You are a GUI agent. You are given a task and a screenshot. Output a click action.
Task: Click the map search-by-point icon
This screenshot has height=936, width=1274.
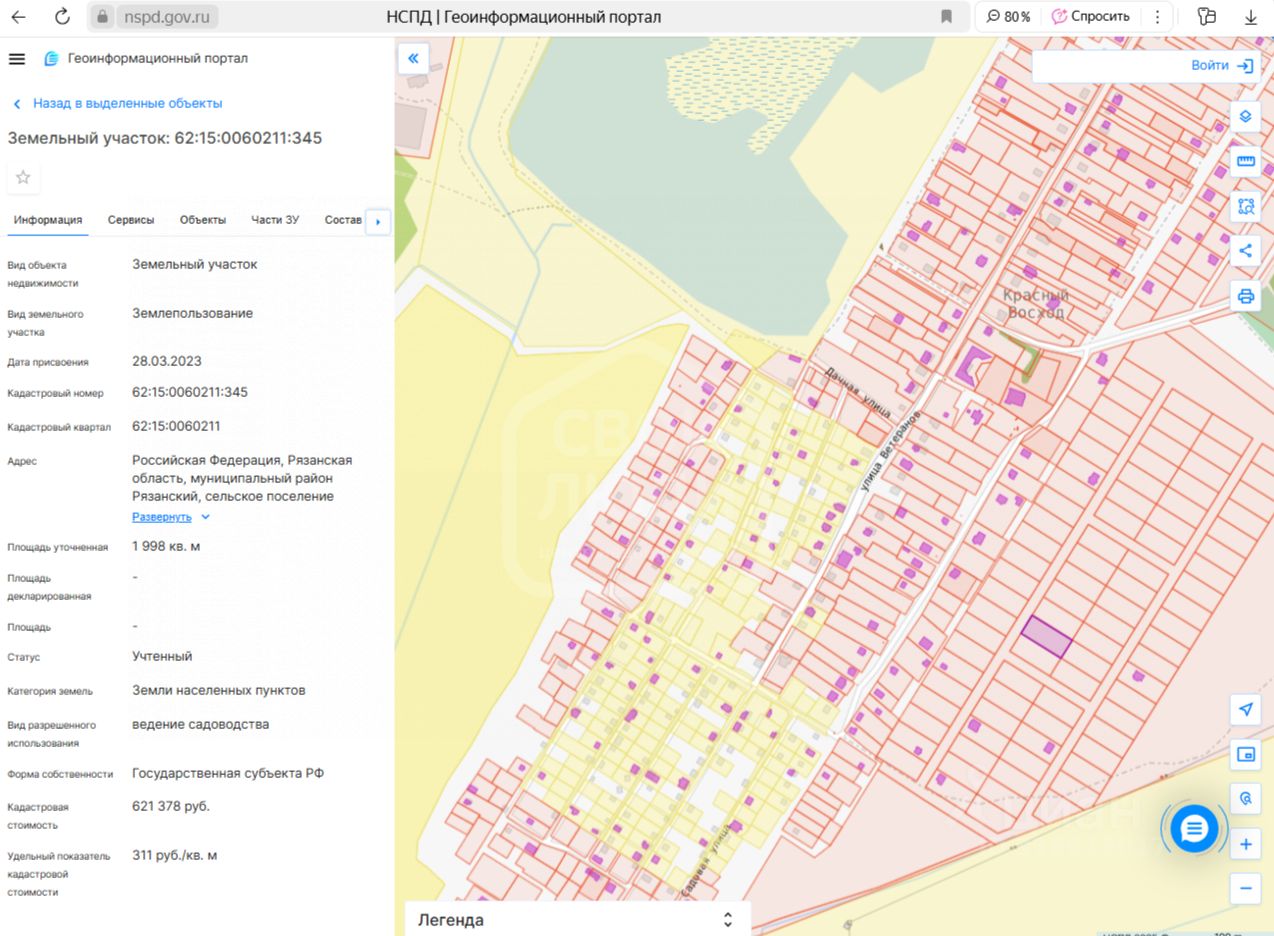click(x=1245, y=799)
